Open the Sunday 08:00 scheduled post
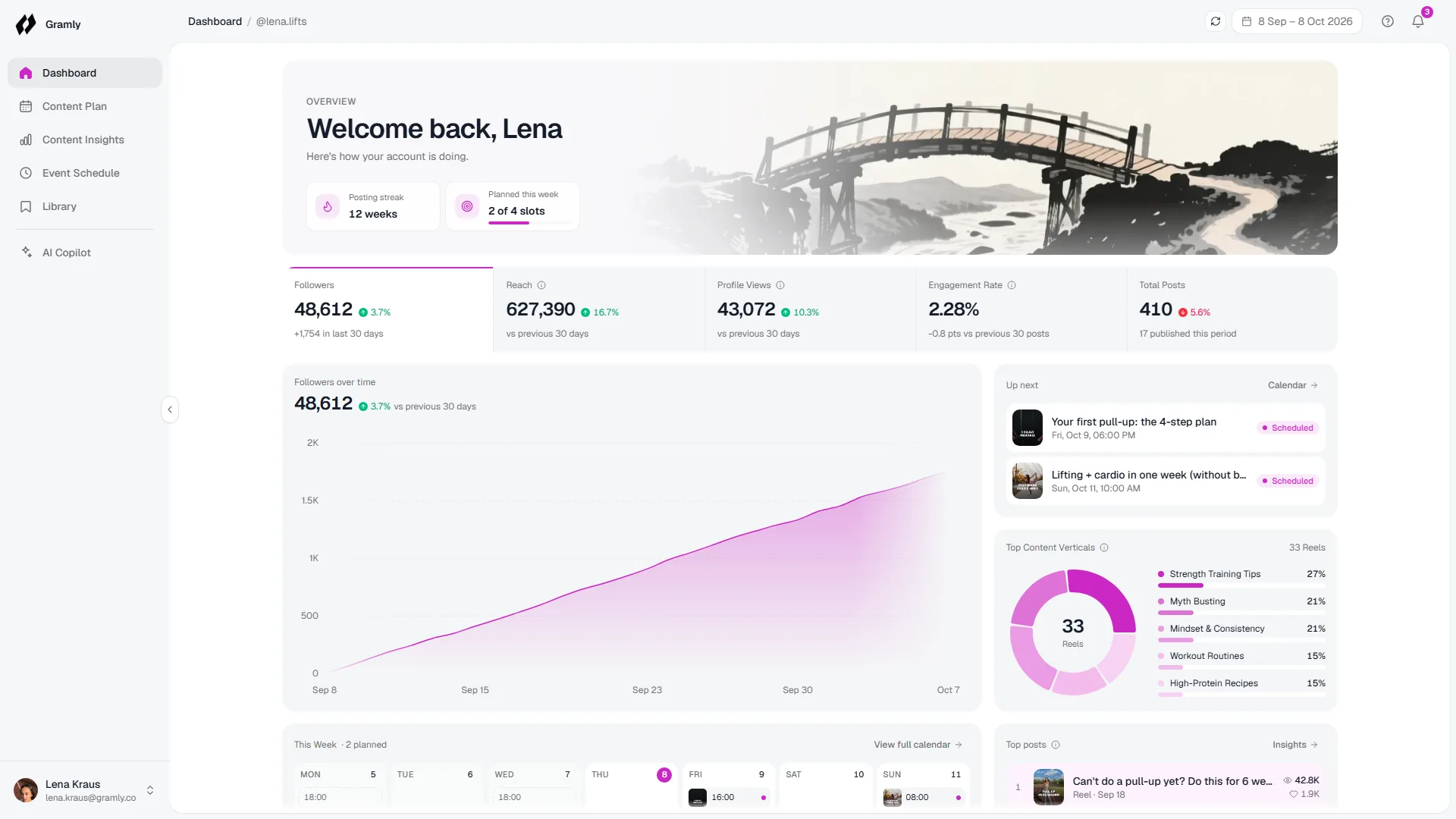Image resolution: width=1456 pixels, height=819 pixels. coord(923,797)
